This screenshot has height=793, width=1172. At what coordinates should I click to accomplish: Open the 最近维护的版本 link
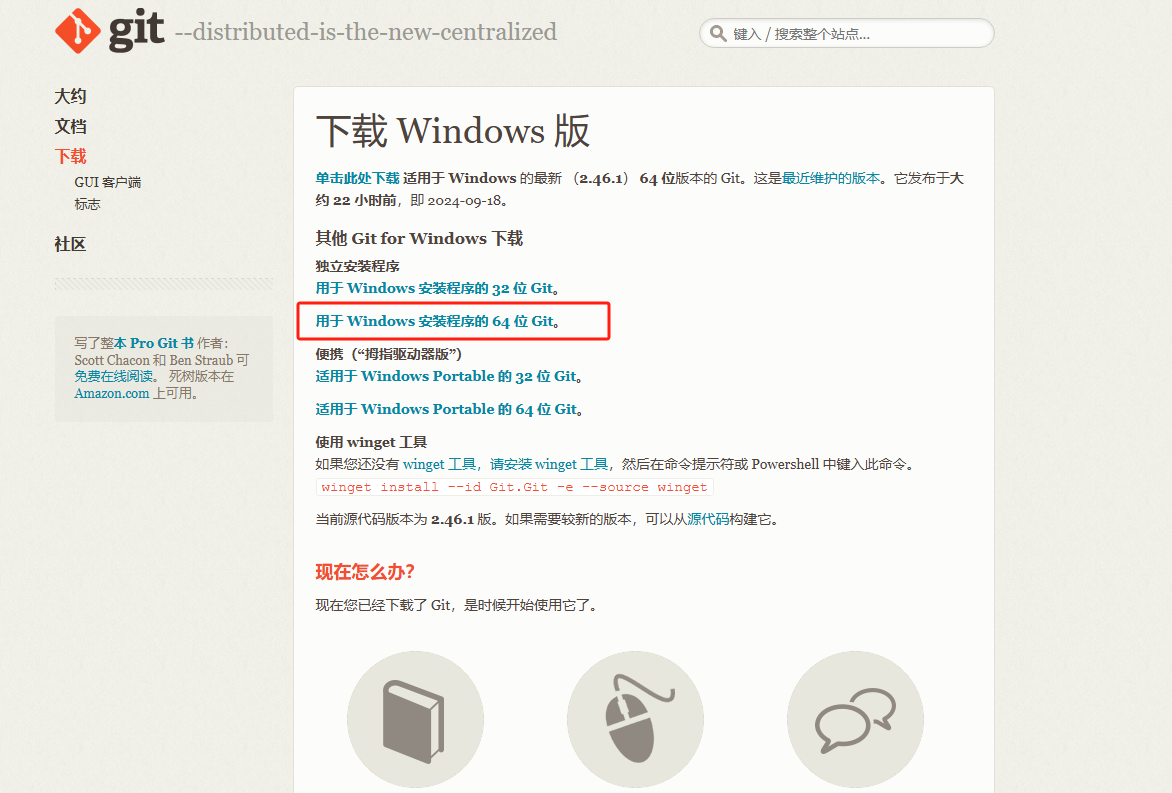(x=830, y=178)
